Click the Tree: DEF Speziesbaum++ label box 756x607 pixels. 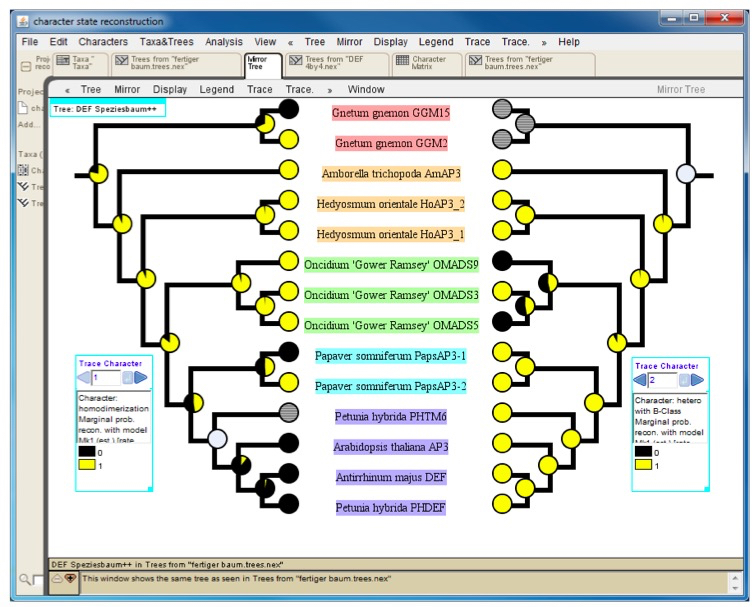(107, 109)
